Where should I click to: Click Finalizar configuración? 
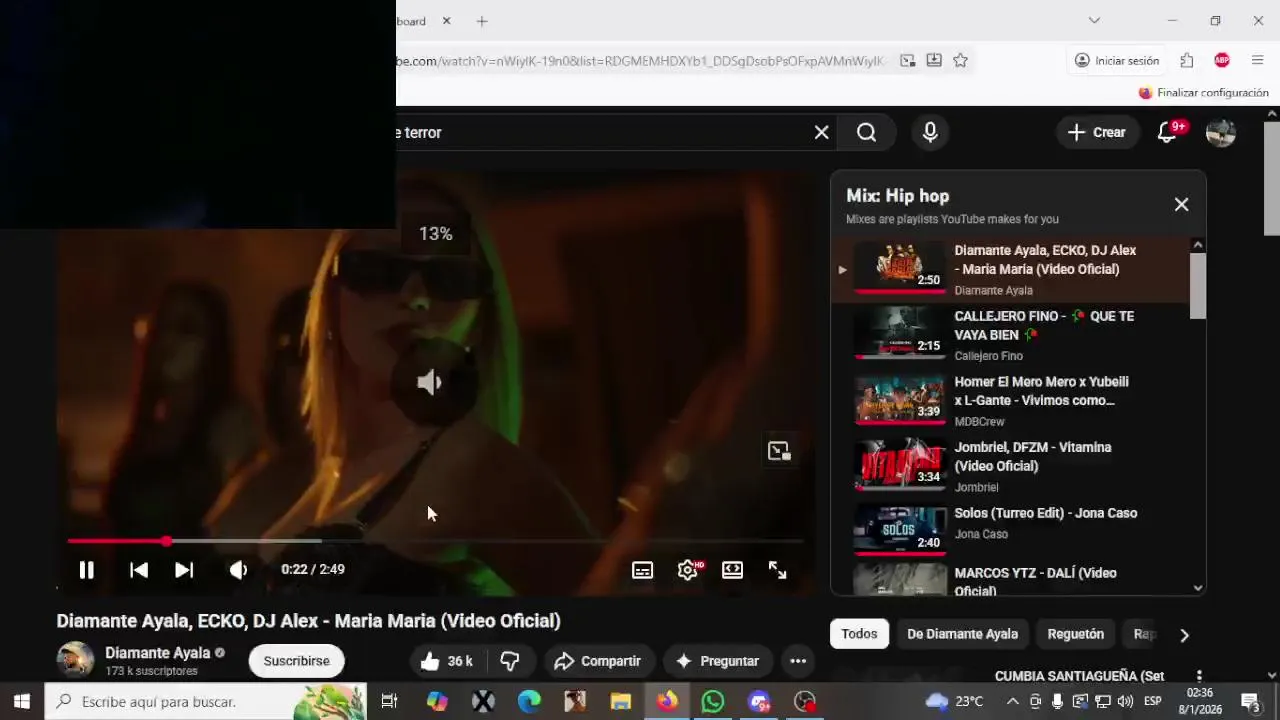pyautogui.click(x=1204, y=93)
